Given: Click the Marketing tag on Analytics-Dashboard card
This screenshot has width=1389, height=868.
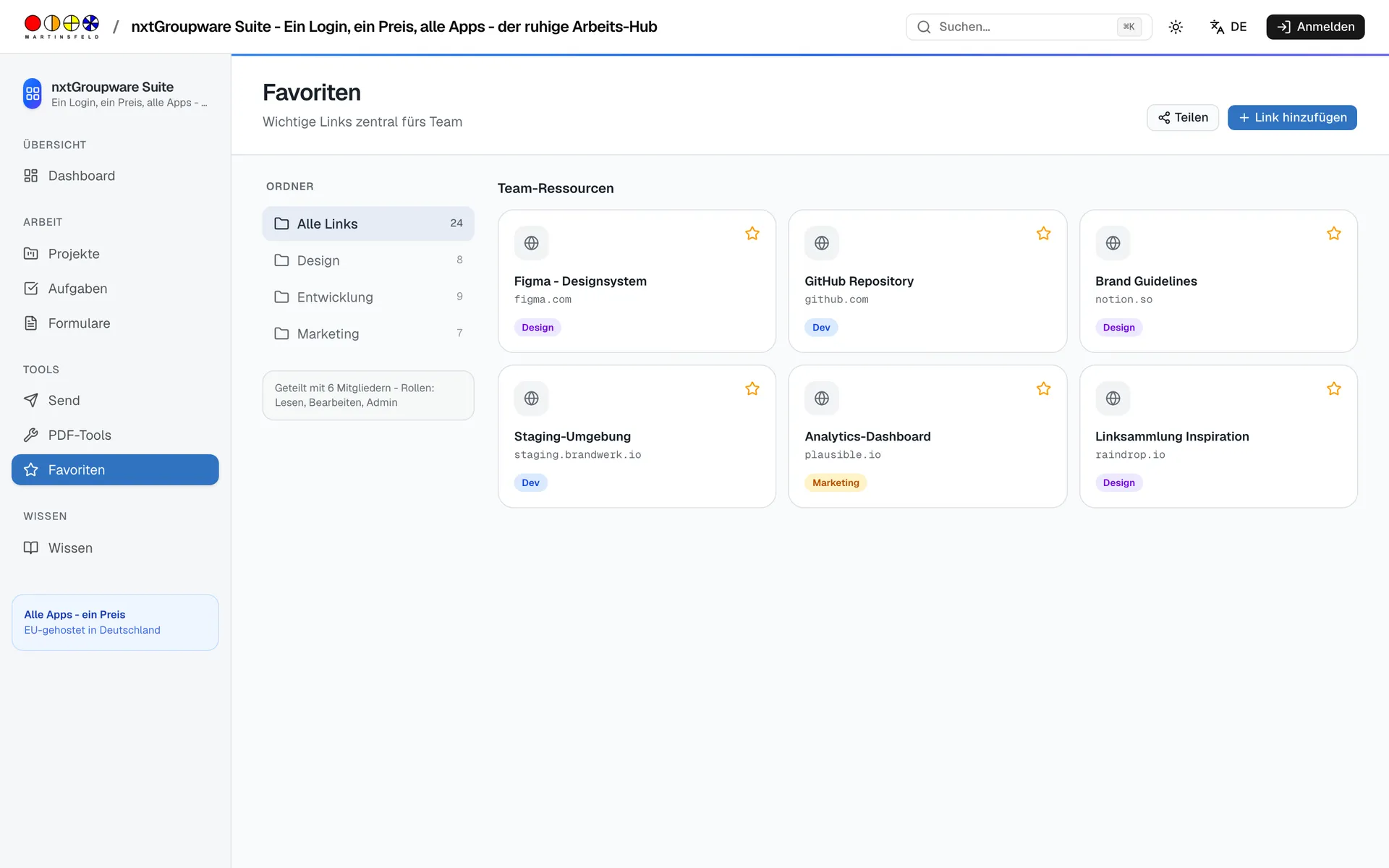Looking at the screenshot, I should 836,483.
